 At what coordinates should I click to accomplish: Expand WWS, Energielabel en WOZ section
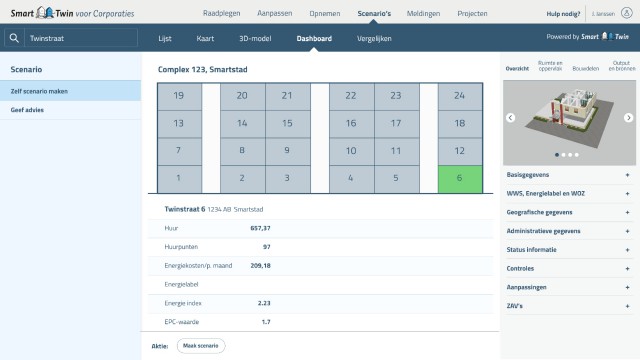point(569,193)
